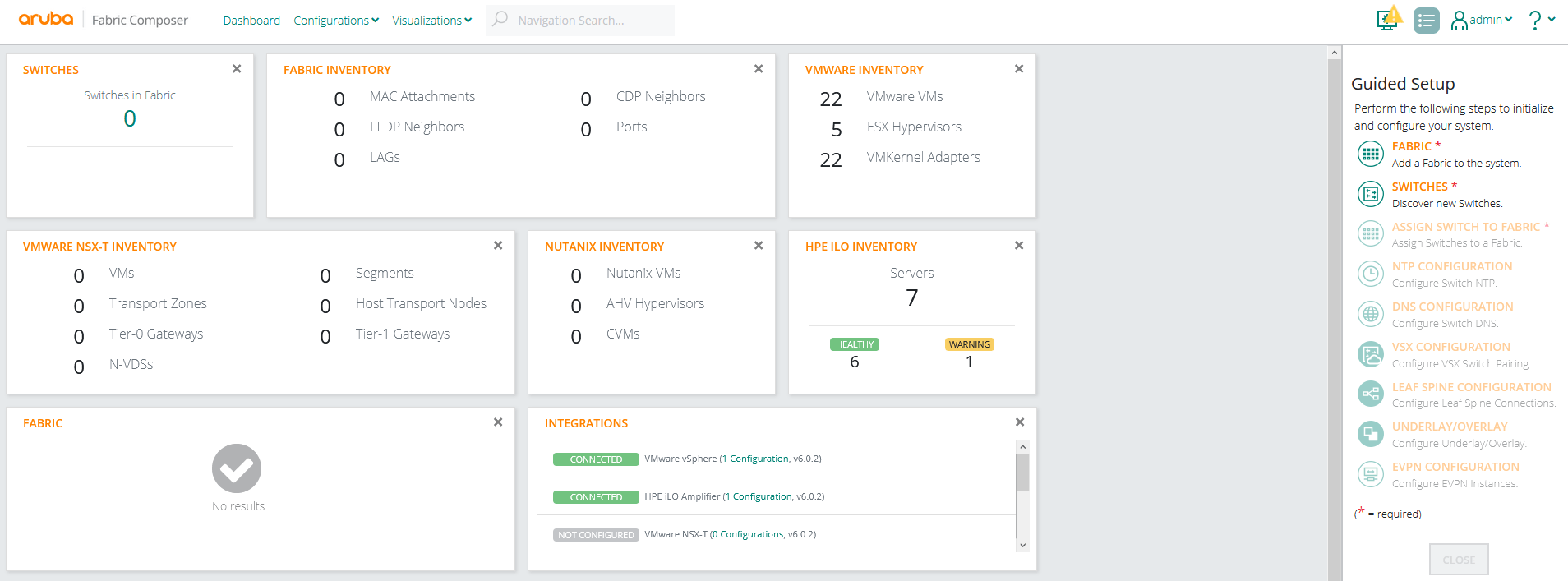The width and height of the screenshot is (1568, 581).
Task: Click the Switches in Fabric count 0
Action: [x=130, y=119]
